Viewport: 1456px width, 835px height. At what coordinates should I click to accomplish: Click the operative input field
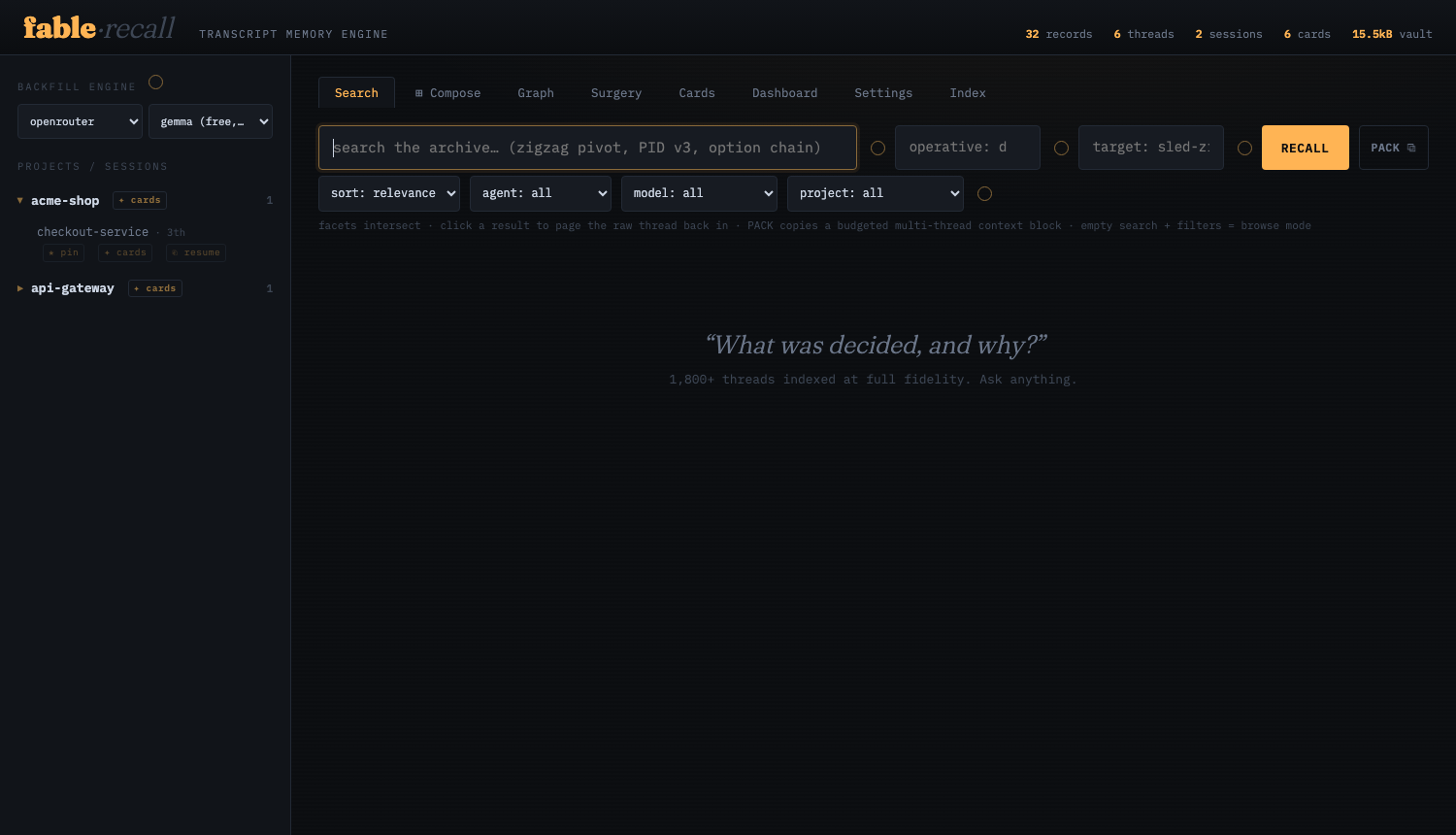(x=968, y=148)
